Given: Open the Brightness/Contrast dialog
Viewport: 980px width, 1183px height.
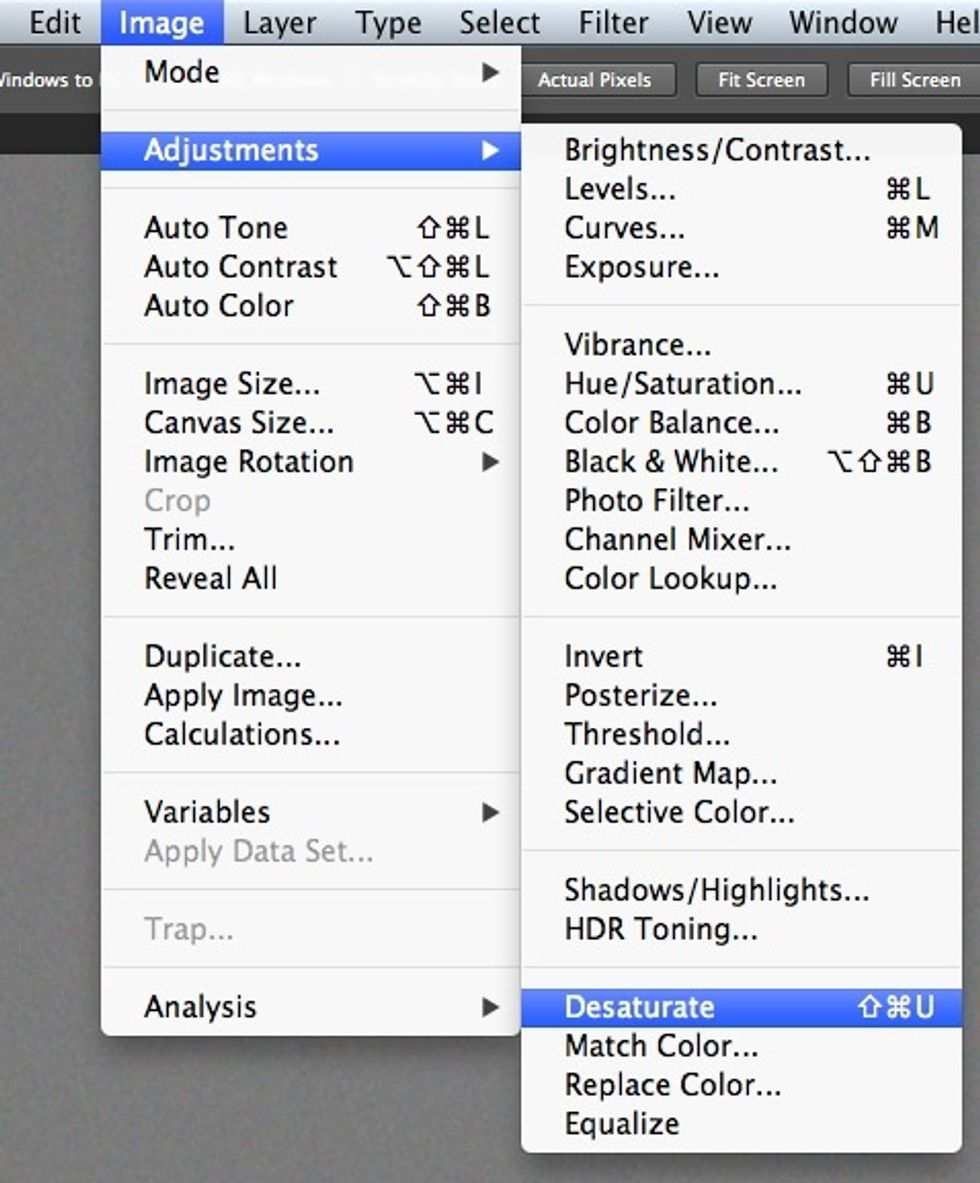Looking at the screenshot, I should (x=717, y=150).
